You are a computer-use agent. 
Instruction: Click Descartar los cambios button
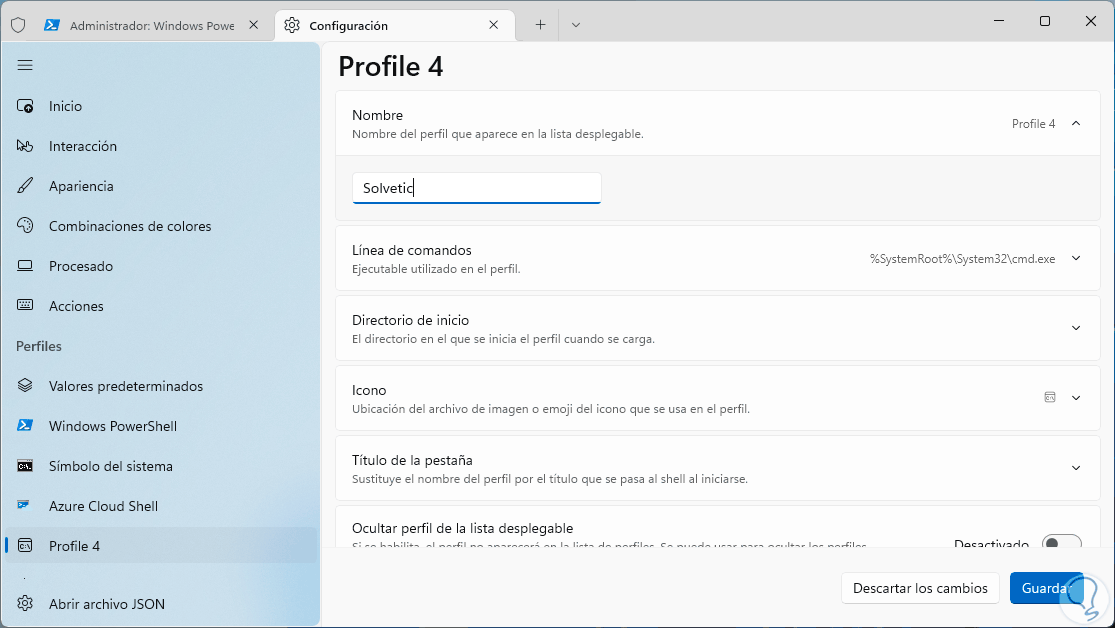point(920,588)
